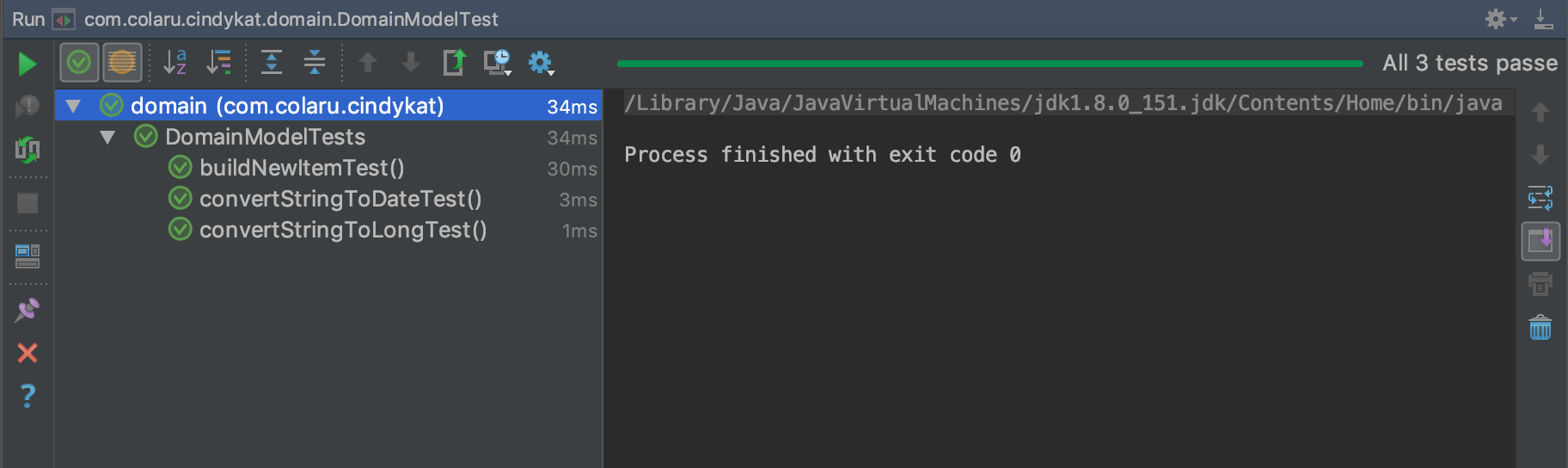The height and width of the screenshot is (468, 1568).
Task: Sort tests alphabetically
Action: pyautogui.click(x=175, y=62)
